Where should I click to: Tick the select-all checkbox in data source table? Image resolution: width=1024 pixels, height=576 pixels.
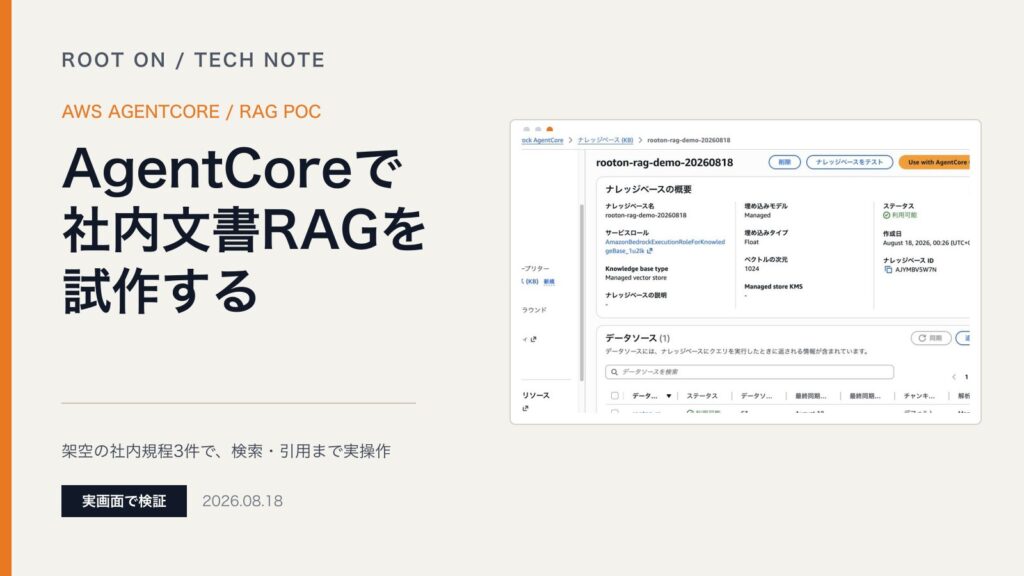coord(614,396)
